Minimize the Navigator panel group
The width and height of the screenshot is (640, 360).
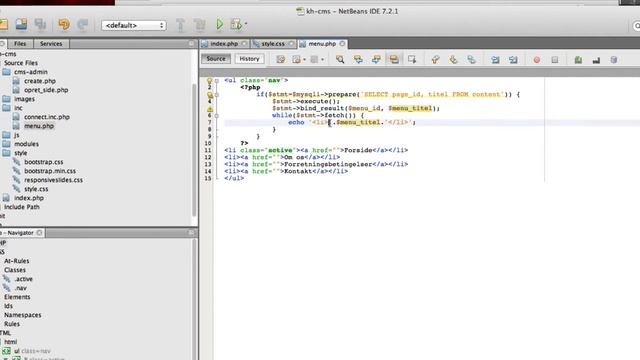(191, 232)
